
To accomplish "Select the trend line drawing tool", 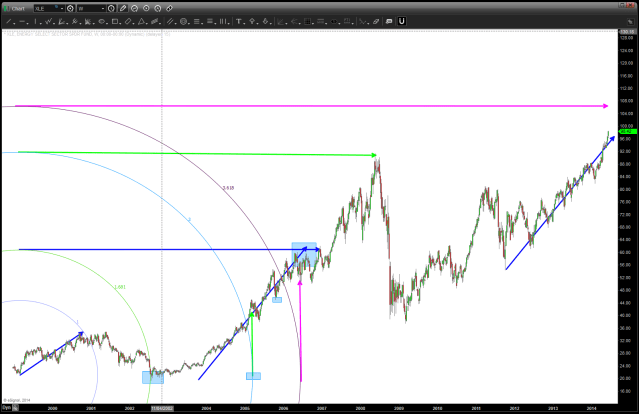I will [8, 21].
